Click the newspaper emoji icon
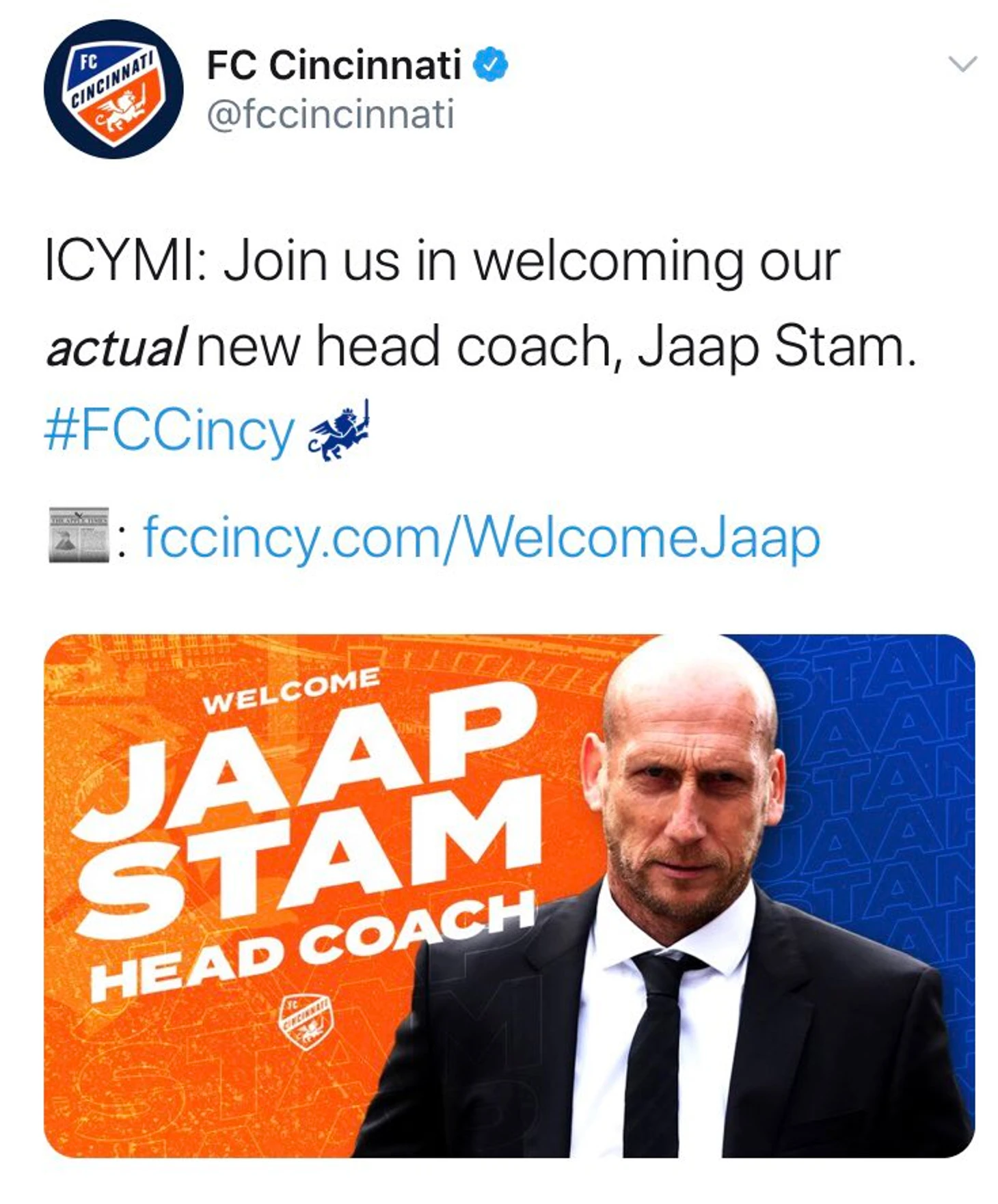Viewport: 998px width, 1204px height. pyautogui.click(x=79, y=535)
